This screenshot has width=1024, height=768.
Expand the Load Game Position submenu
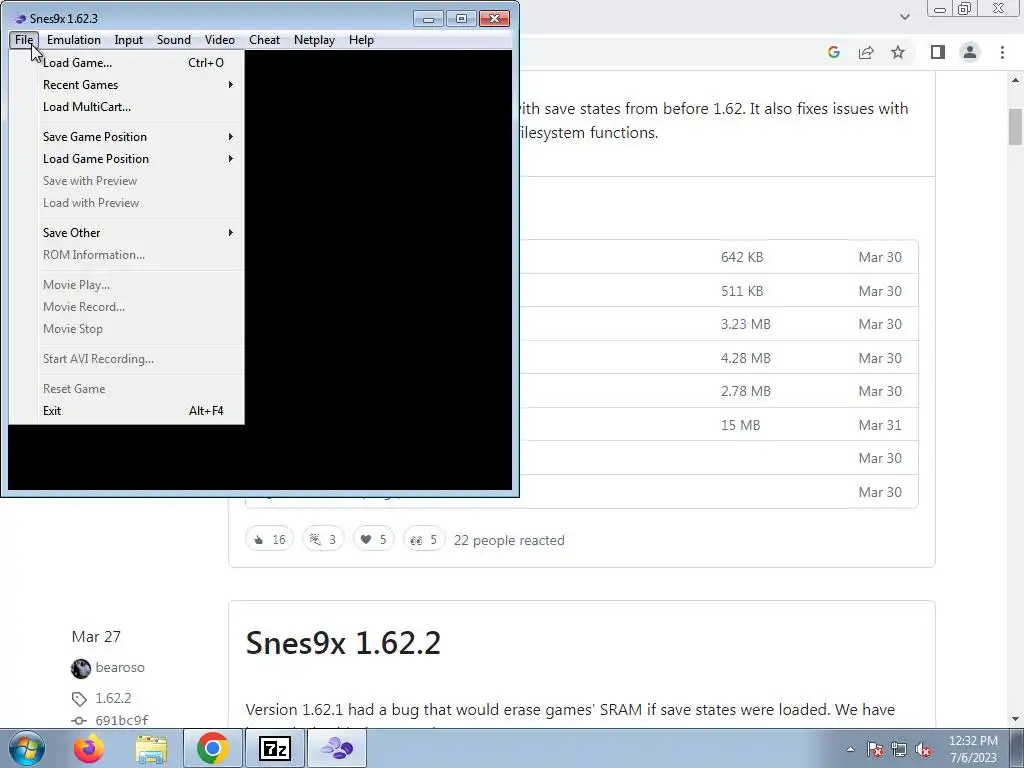click(127, 159)
